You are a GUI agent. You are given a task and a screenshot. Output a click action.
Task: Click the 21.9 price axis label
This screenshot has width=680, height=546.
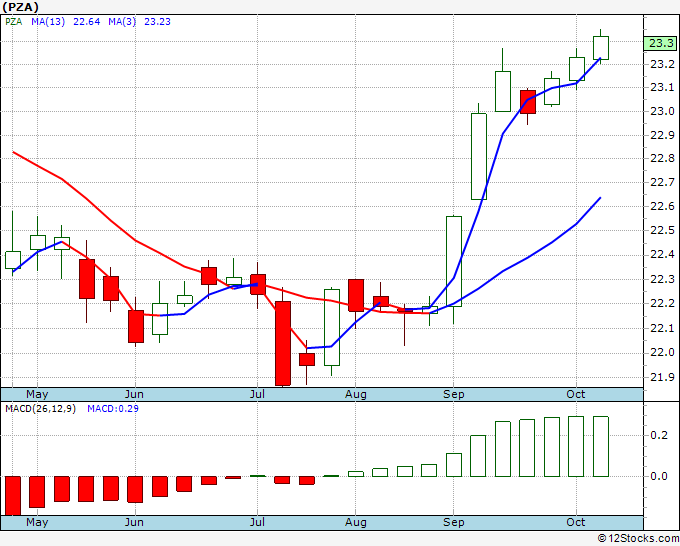click(x=662, y=377)
